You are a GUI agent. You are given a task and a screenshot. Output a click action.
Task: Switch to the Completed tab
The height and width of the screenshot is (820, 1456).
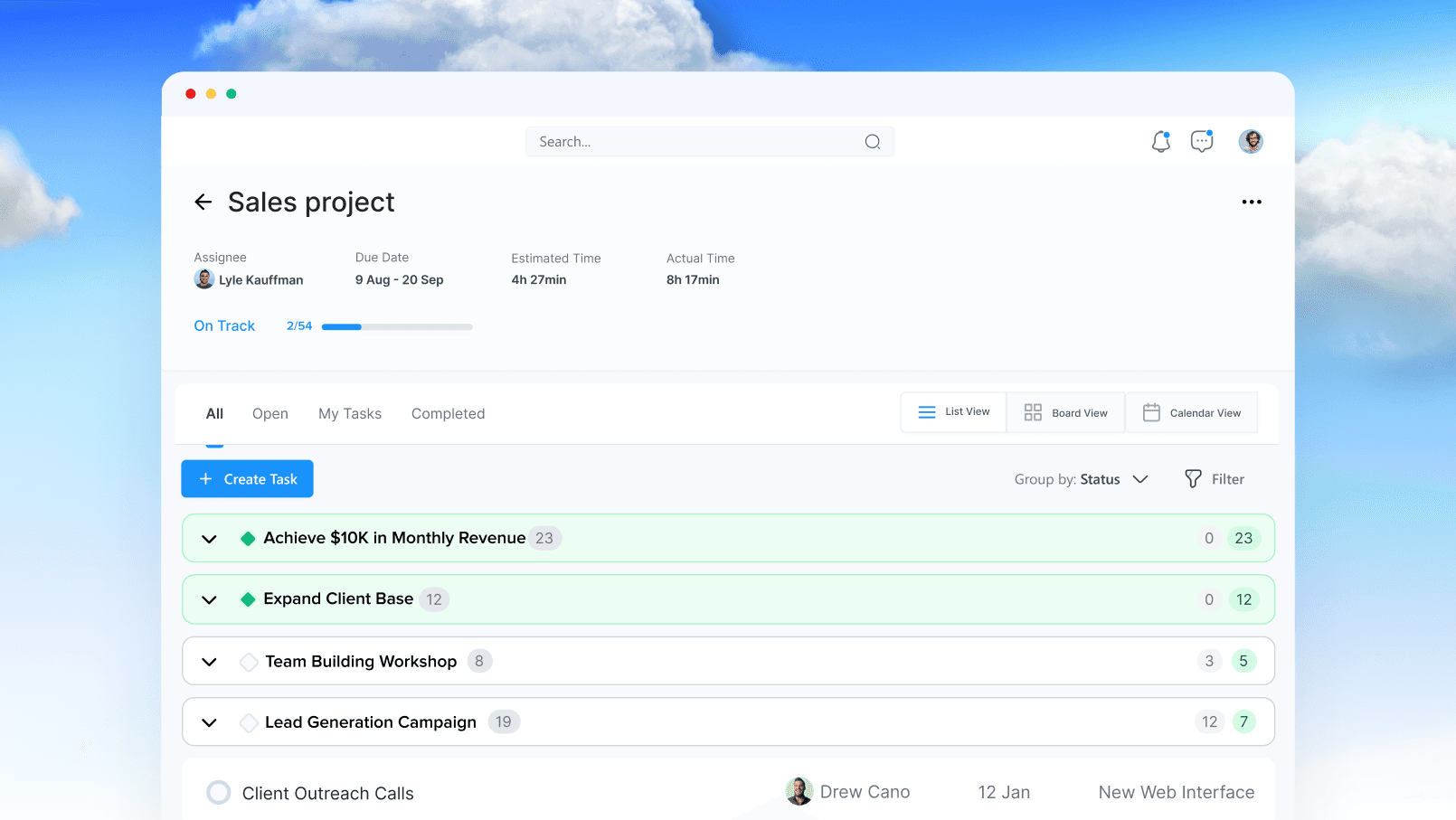(x=449, y=413)
